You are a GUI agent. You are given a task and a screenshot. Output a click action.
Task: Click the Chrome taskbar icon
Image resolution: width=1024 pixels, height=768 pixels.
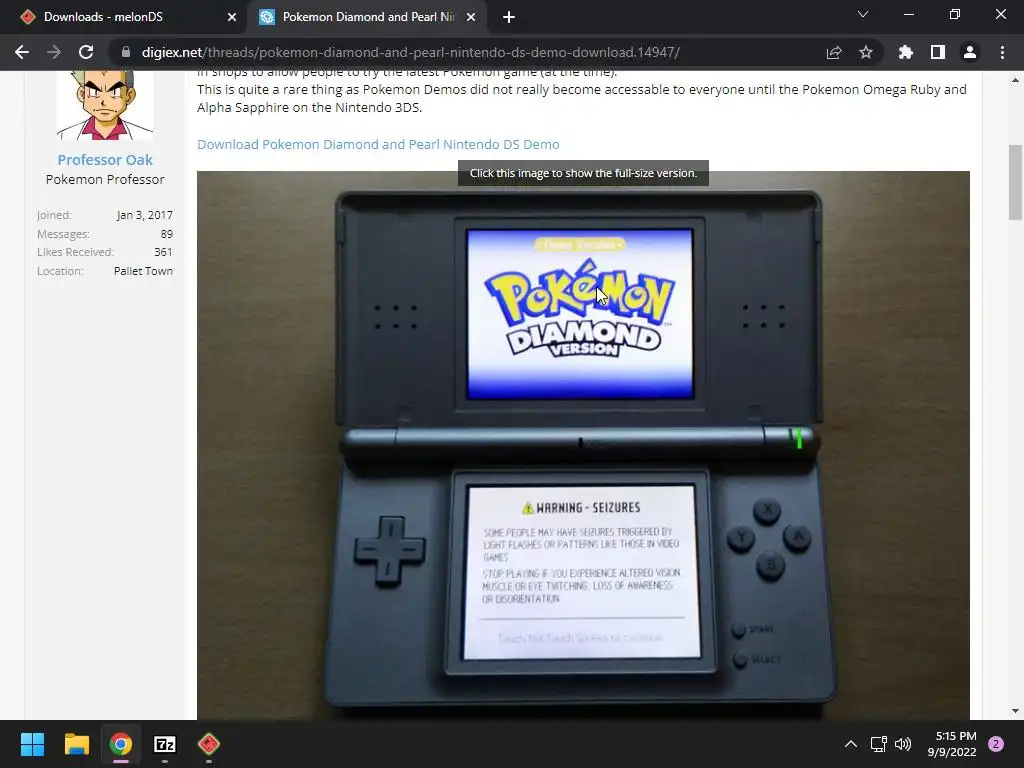tap(121, 744)
